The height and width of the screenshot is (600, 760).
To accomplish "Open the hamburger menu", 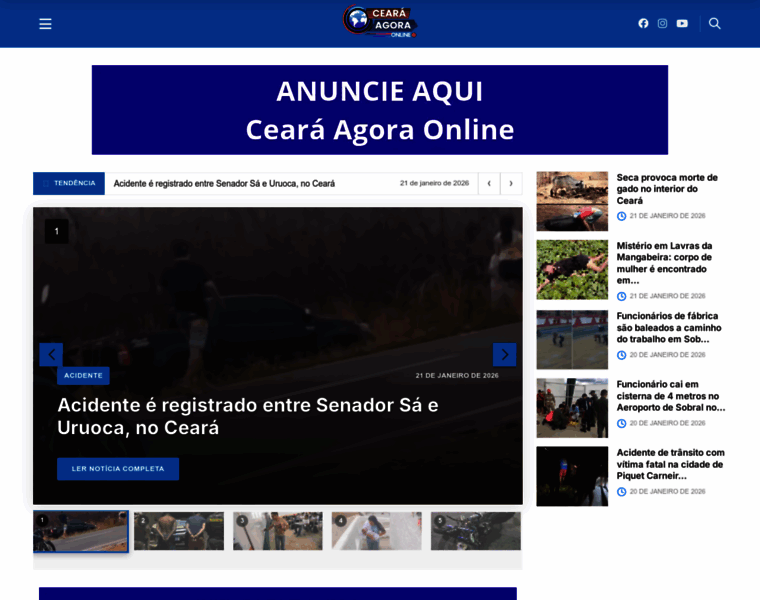I will [x=45, y=24].
